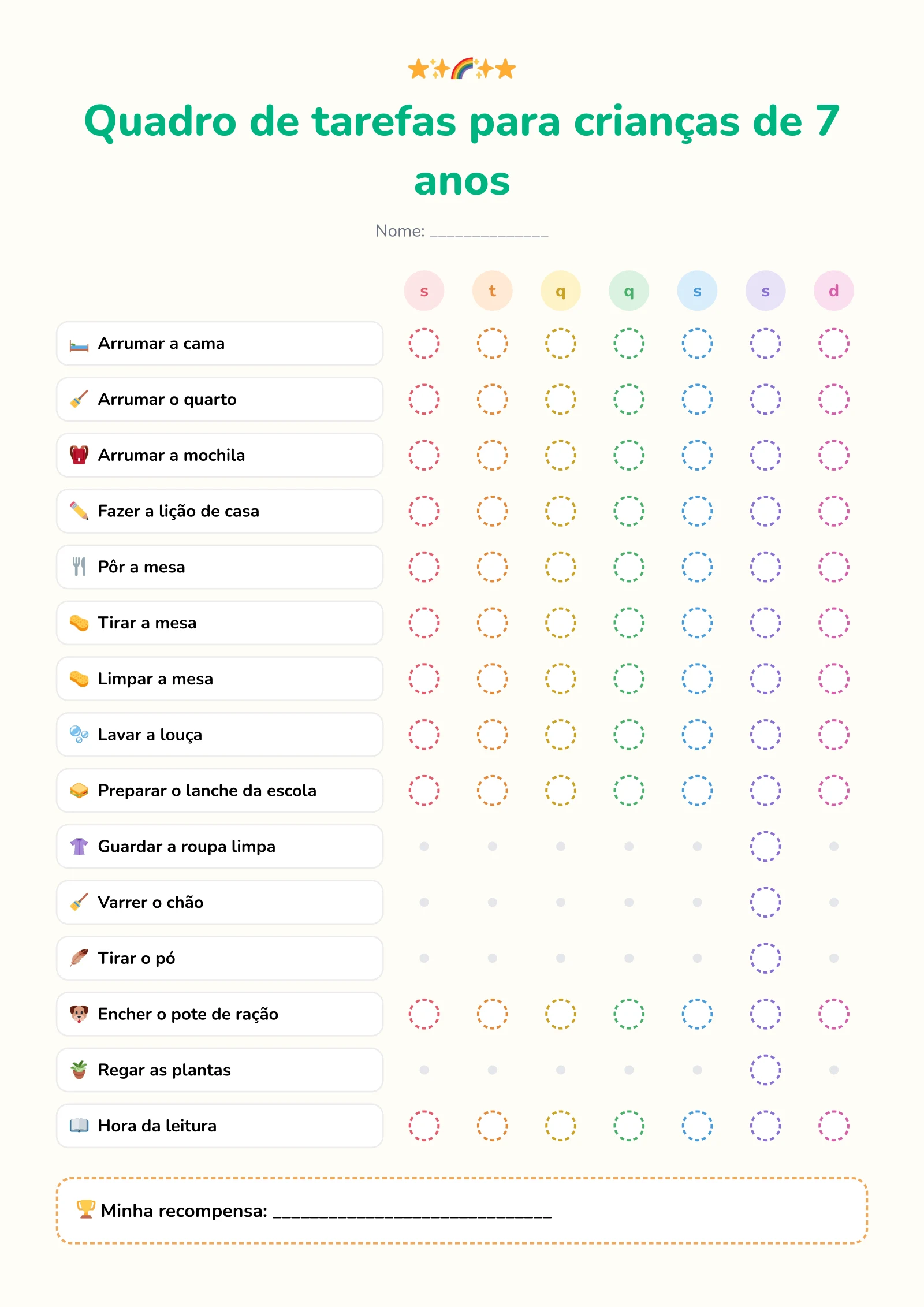
Task: Mark the green Thursday circle for Tirar a mesa
Action: (x=629, y=623)
